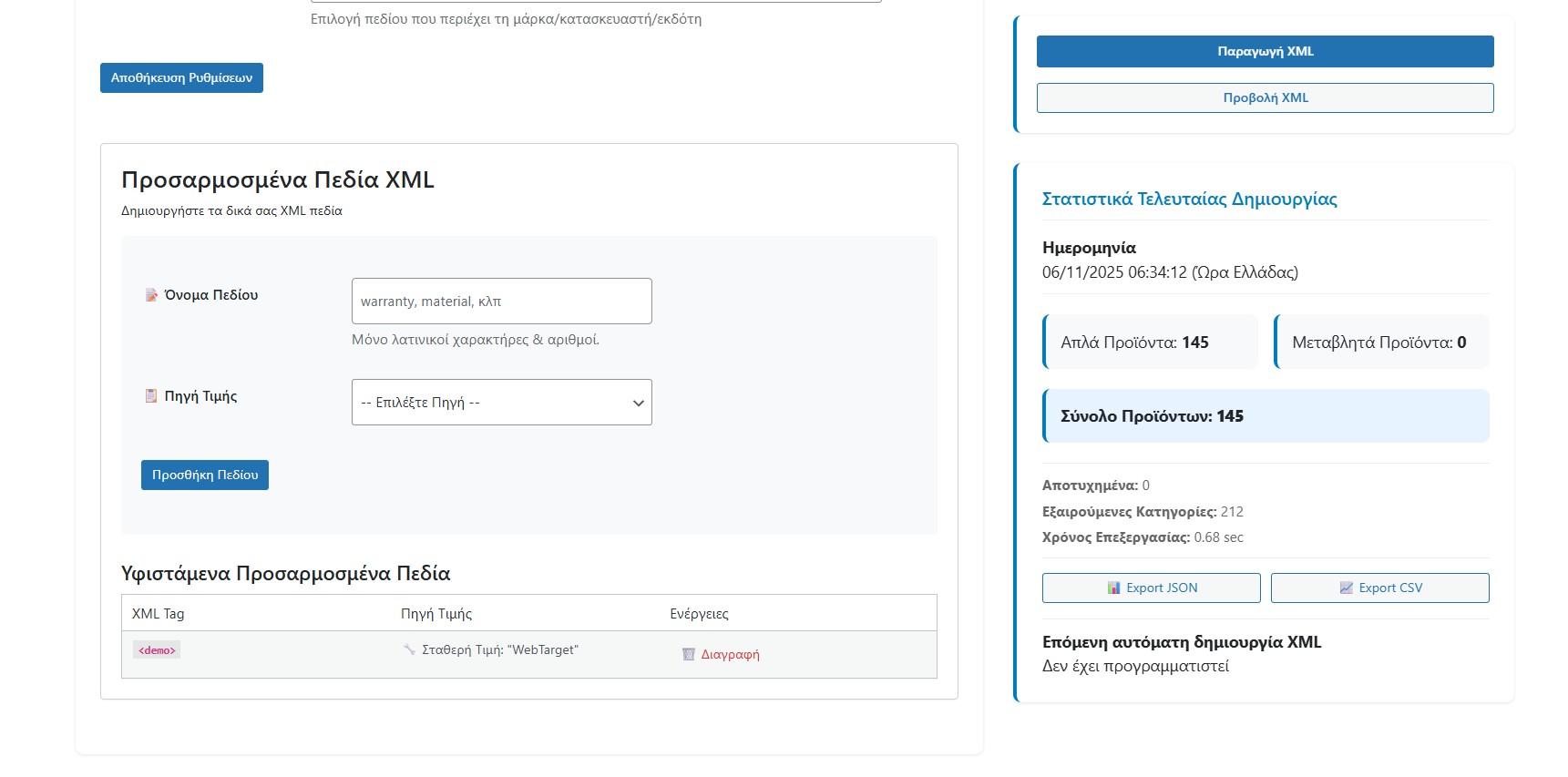Select the Μεταβλητά Προϊόντα statistics card
The width and height of the screenshot is (1568, 777).
pyautogui.click(x=1380, y=342)
